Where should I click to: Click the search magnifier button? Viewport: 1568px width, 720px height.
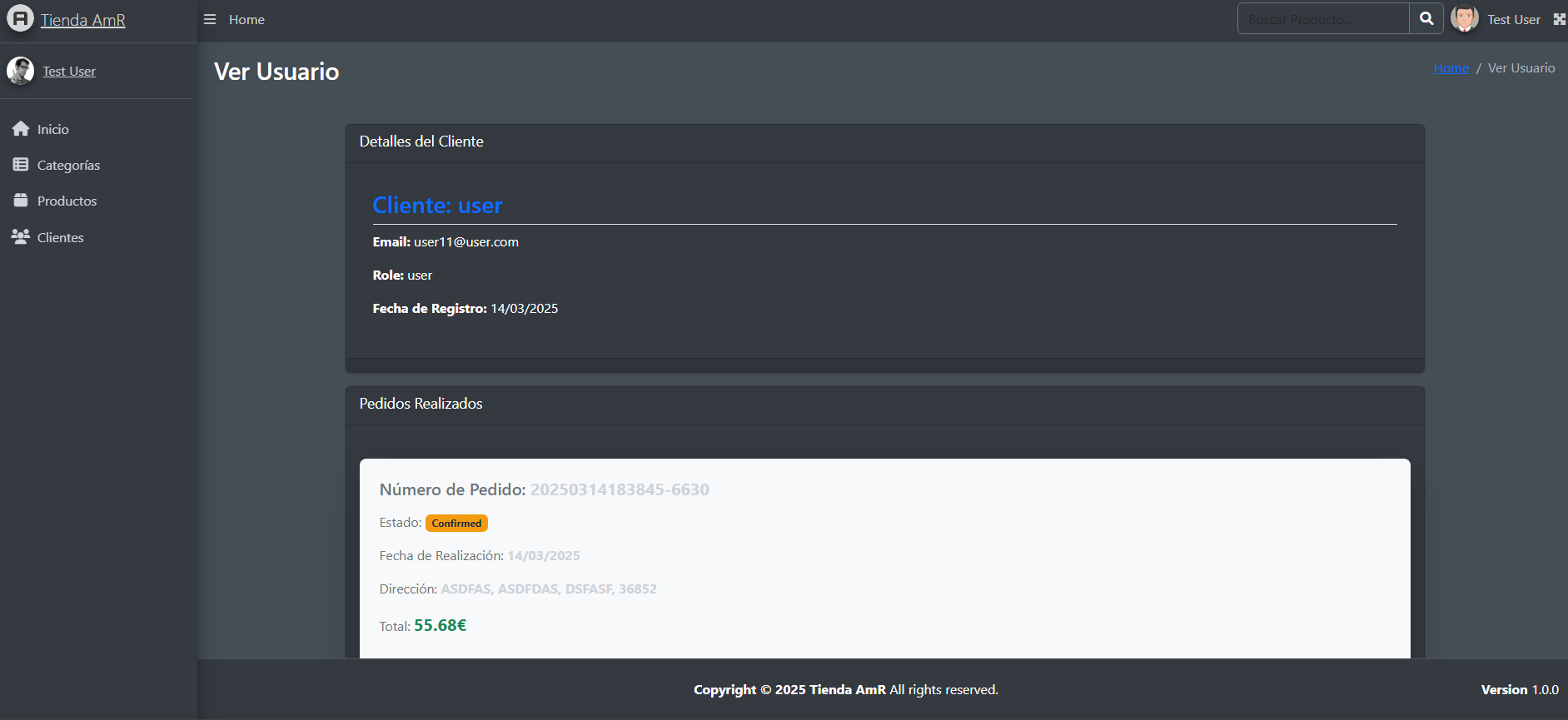[1426, 18]
